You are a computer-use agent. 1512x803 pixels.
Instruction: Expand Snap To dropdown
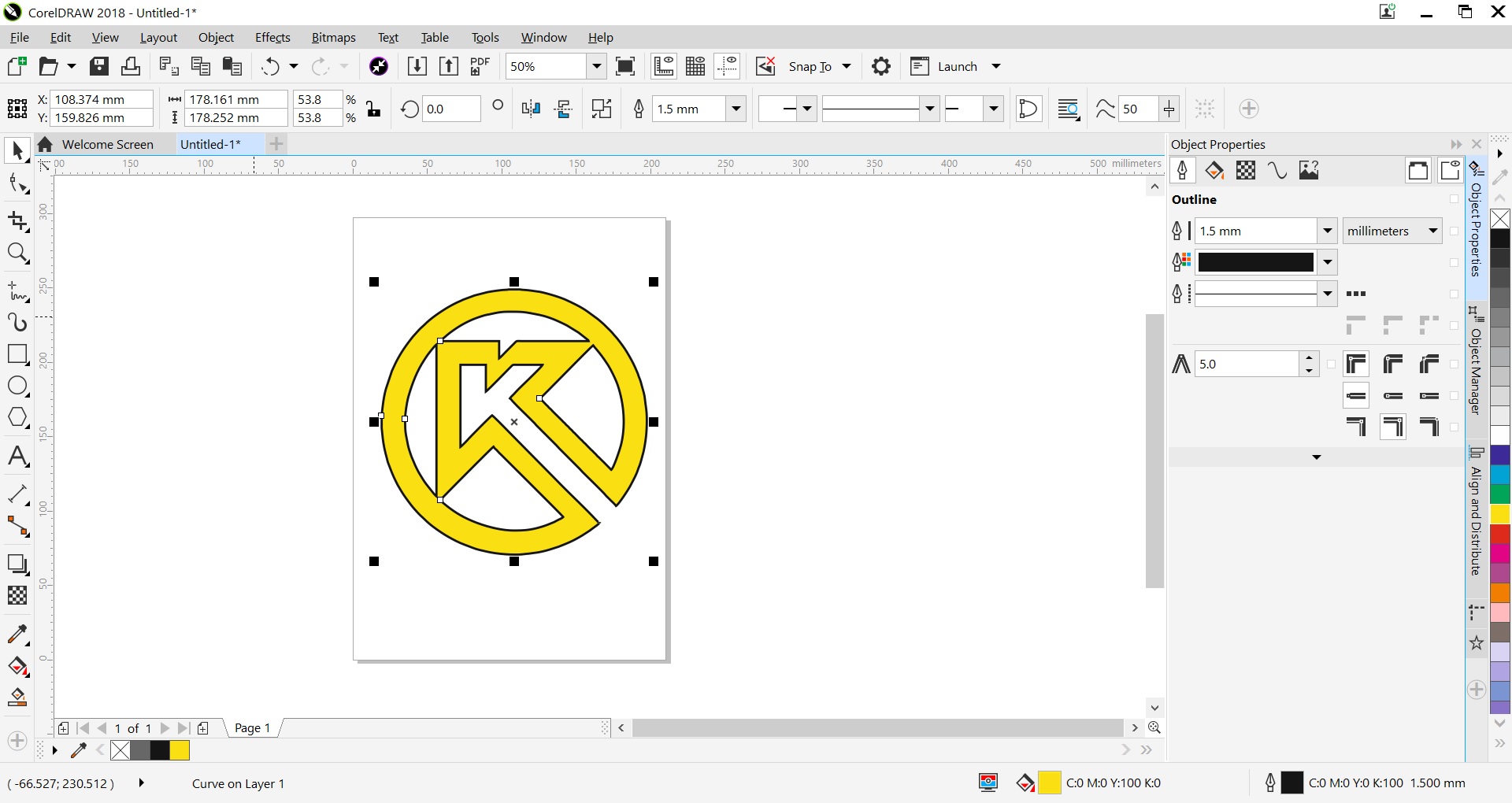(847, 66)
